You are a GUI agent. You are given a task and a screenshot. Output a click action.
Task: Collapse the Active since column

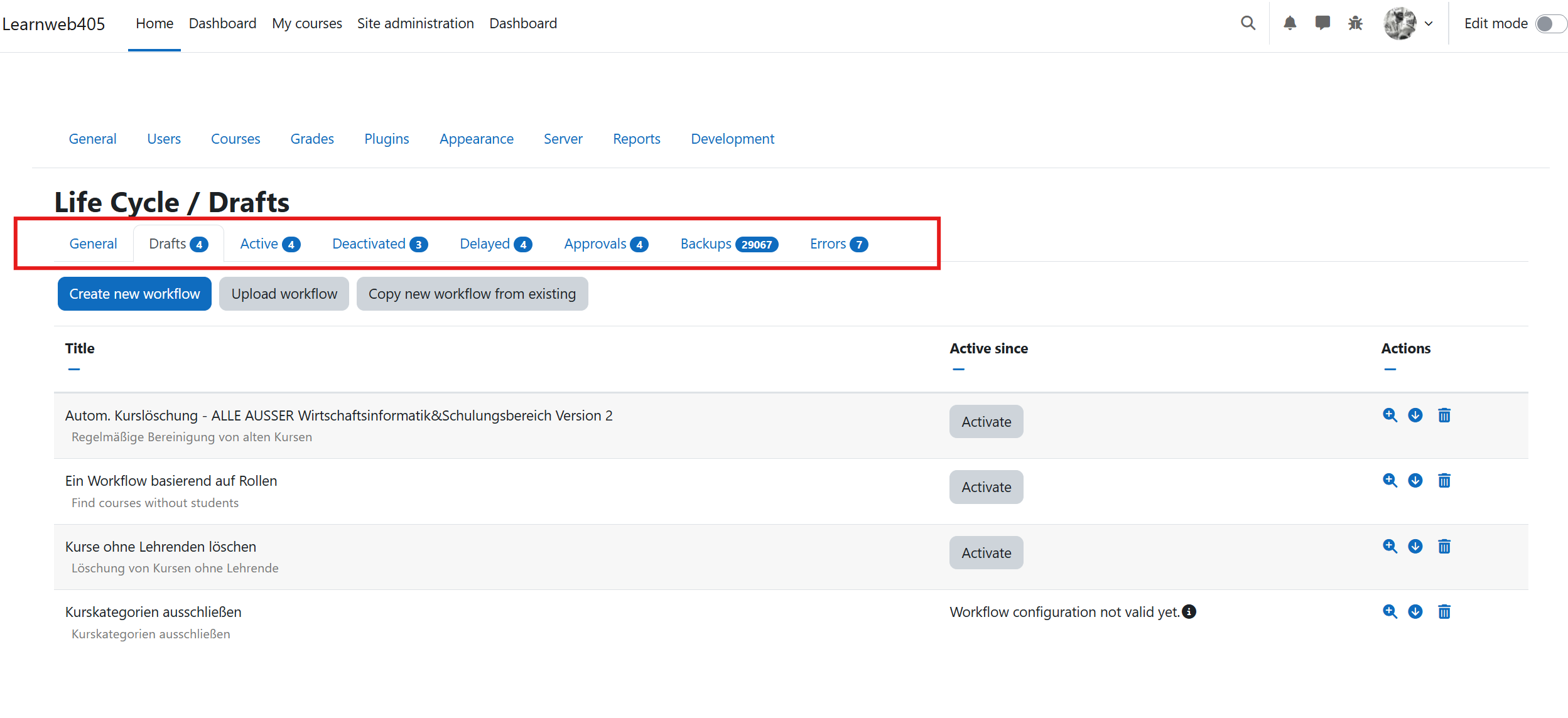click(x=958, y=369)
